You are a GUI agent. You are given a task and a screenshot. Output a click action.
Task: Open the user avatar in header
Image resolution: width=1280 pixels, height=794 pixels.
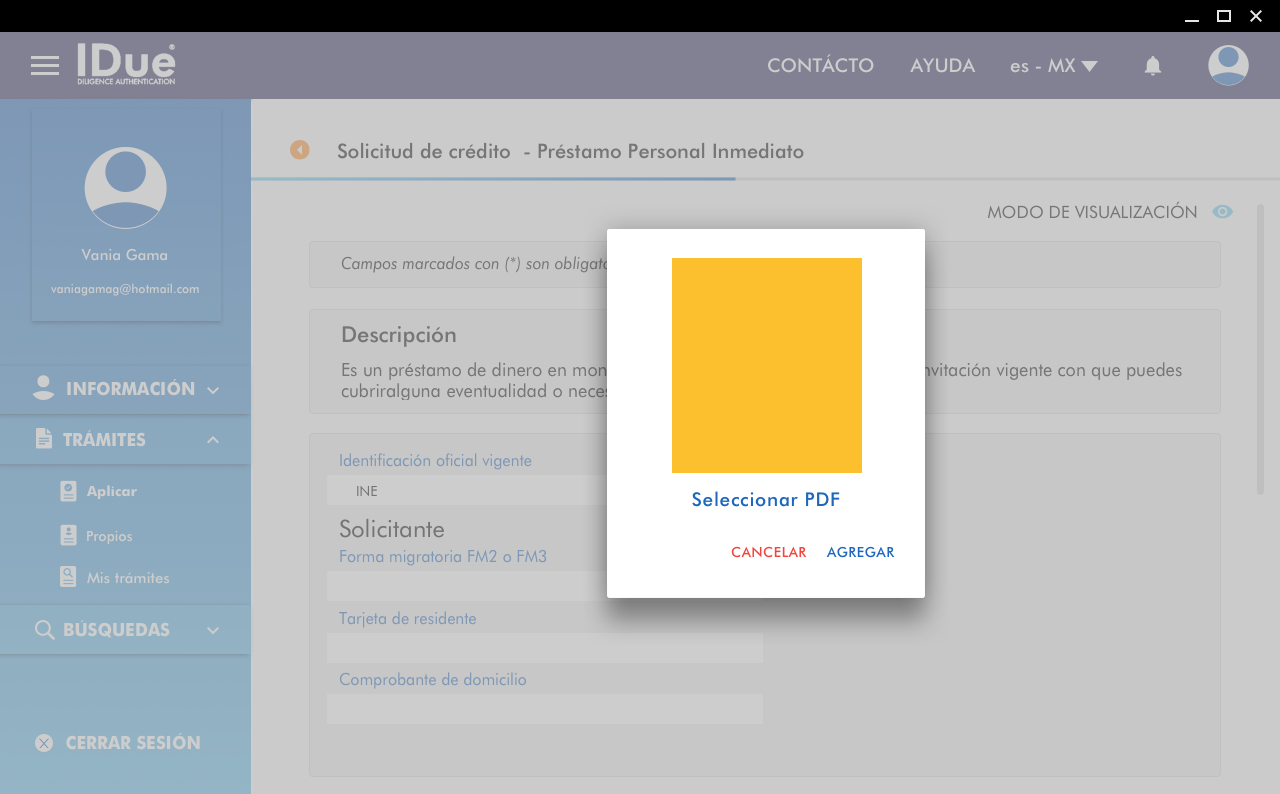(x=1227, y=66)
